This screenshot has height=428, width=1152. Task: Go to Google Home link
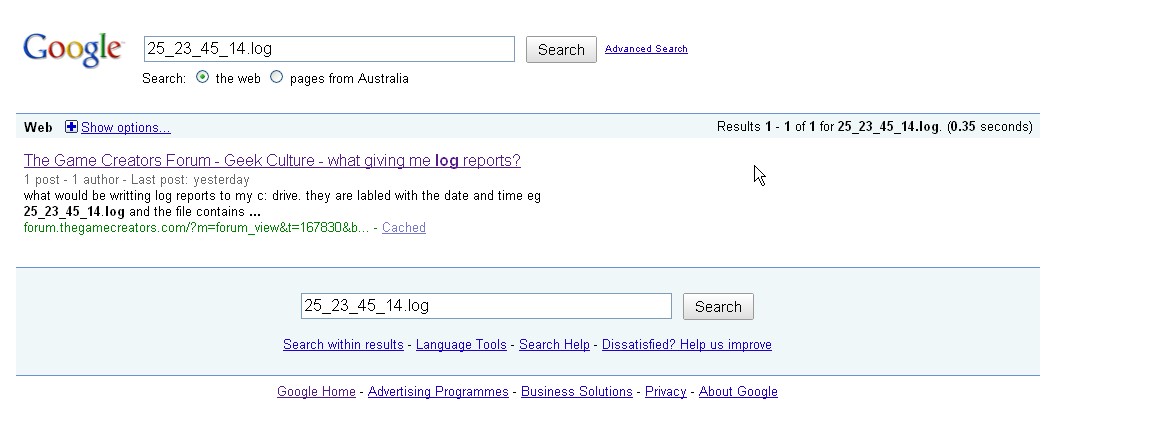click(316, 392)
